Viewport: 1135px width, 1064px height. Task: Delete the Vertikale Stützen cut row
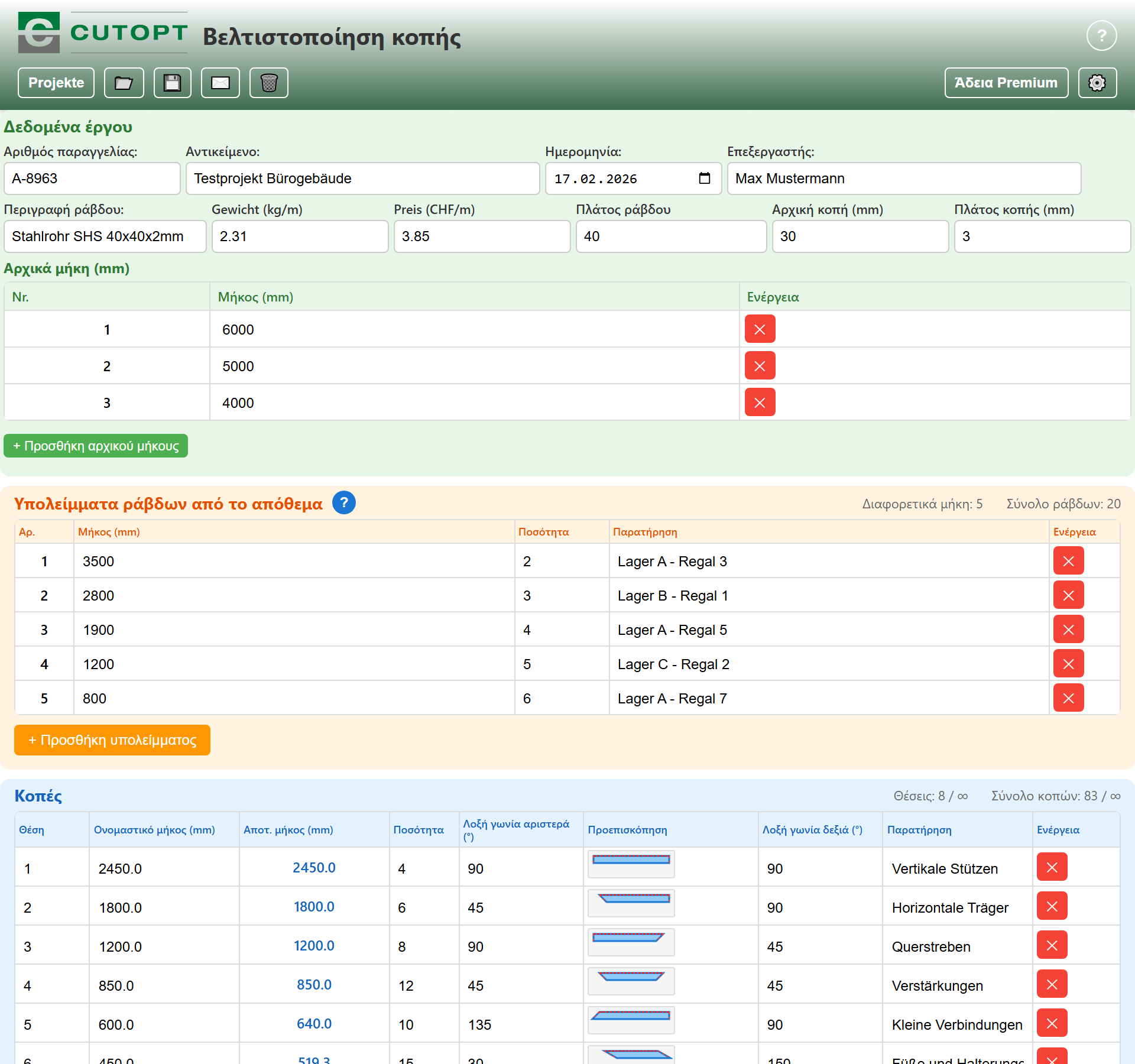pos(1052,867)
